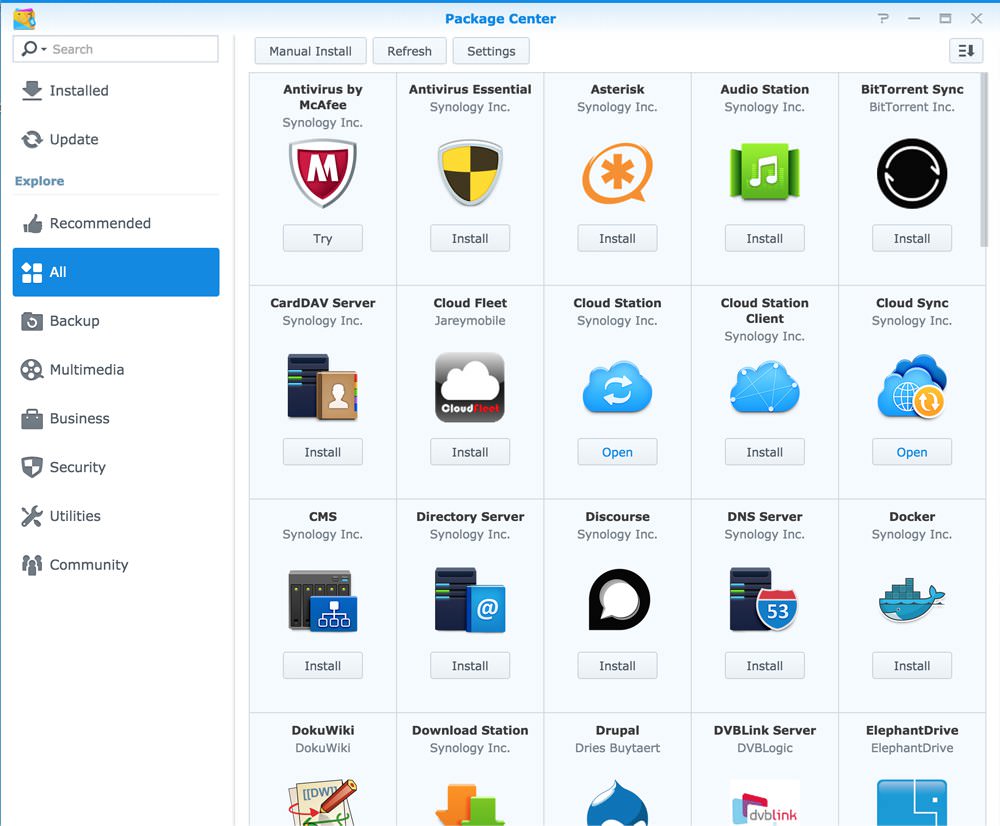Viewport: 1000px width, 826px height.
Task: Open the search options dropdown arrow
Action: [43, 50]
